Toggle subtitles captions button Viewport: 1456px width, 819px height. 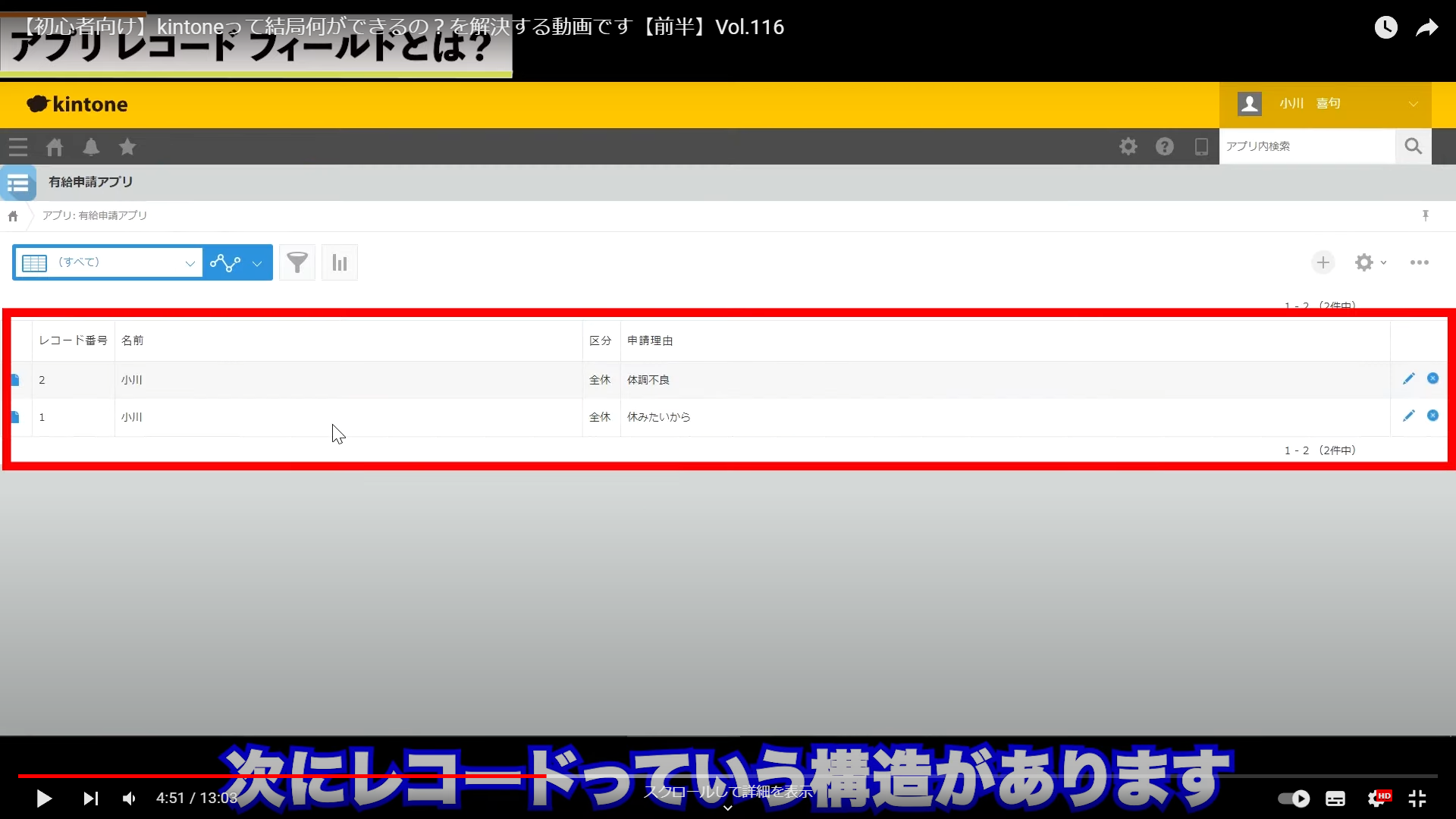(1335, 799)
